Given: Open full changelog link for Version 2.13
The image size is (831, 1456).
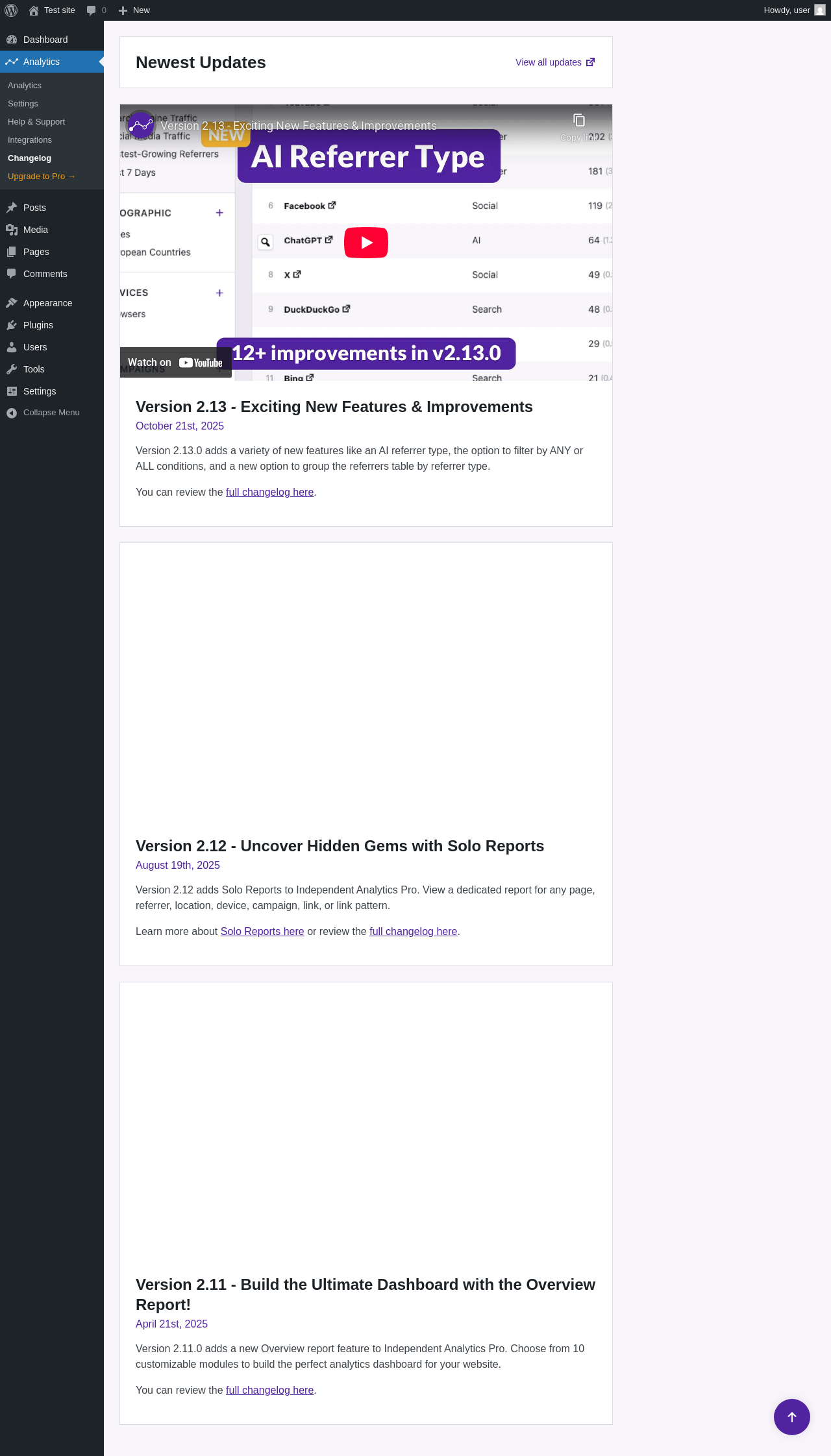Looking at the screenshot, I should point(269,492).
